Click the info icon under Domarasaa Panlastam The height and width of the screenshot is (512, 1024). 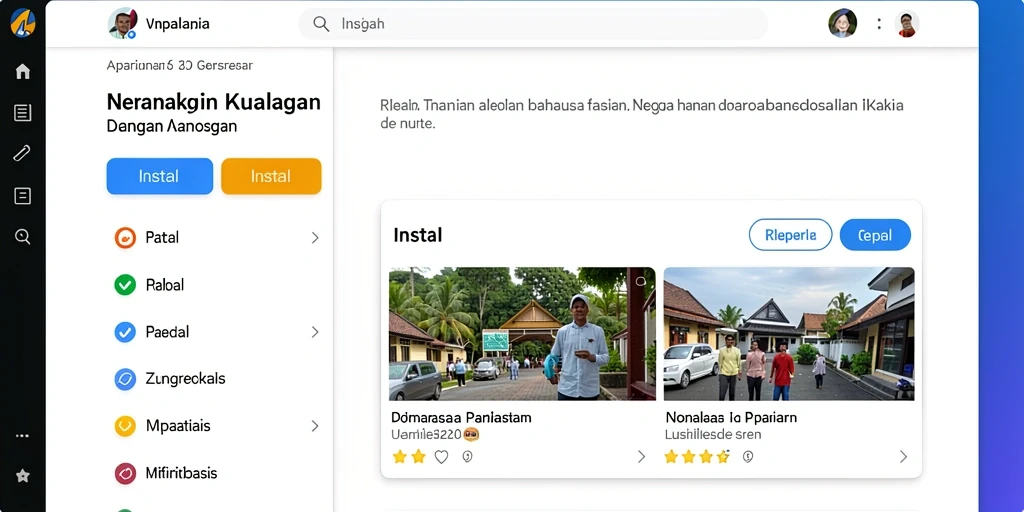click(467, 457)
